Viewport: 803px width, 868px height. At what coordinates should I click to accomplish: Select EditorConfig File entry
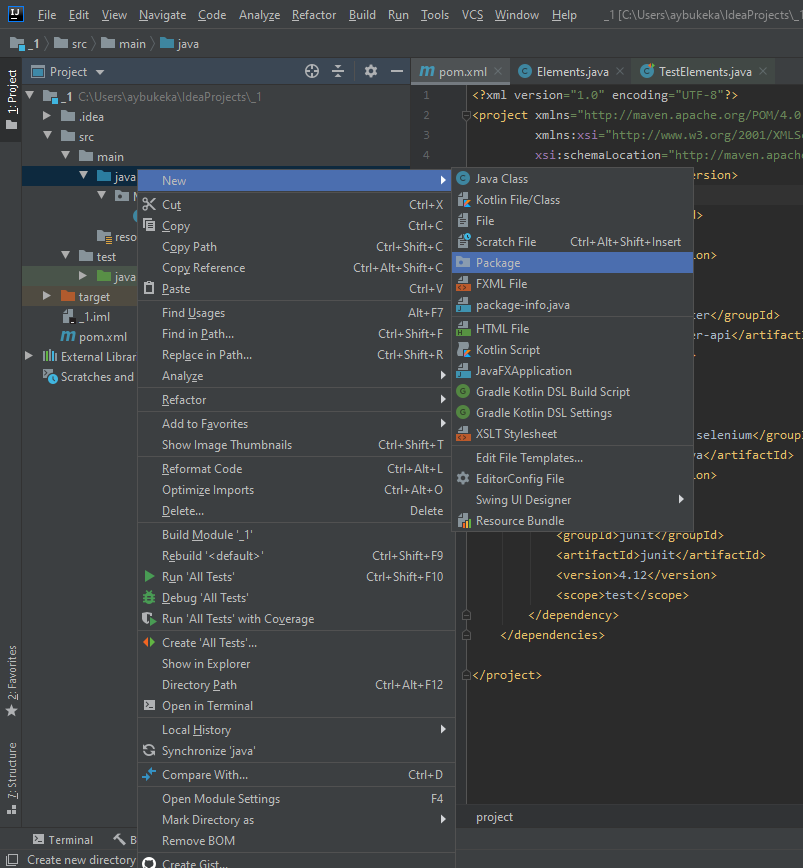tap(572, 479)
